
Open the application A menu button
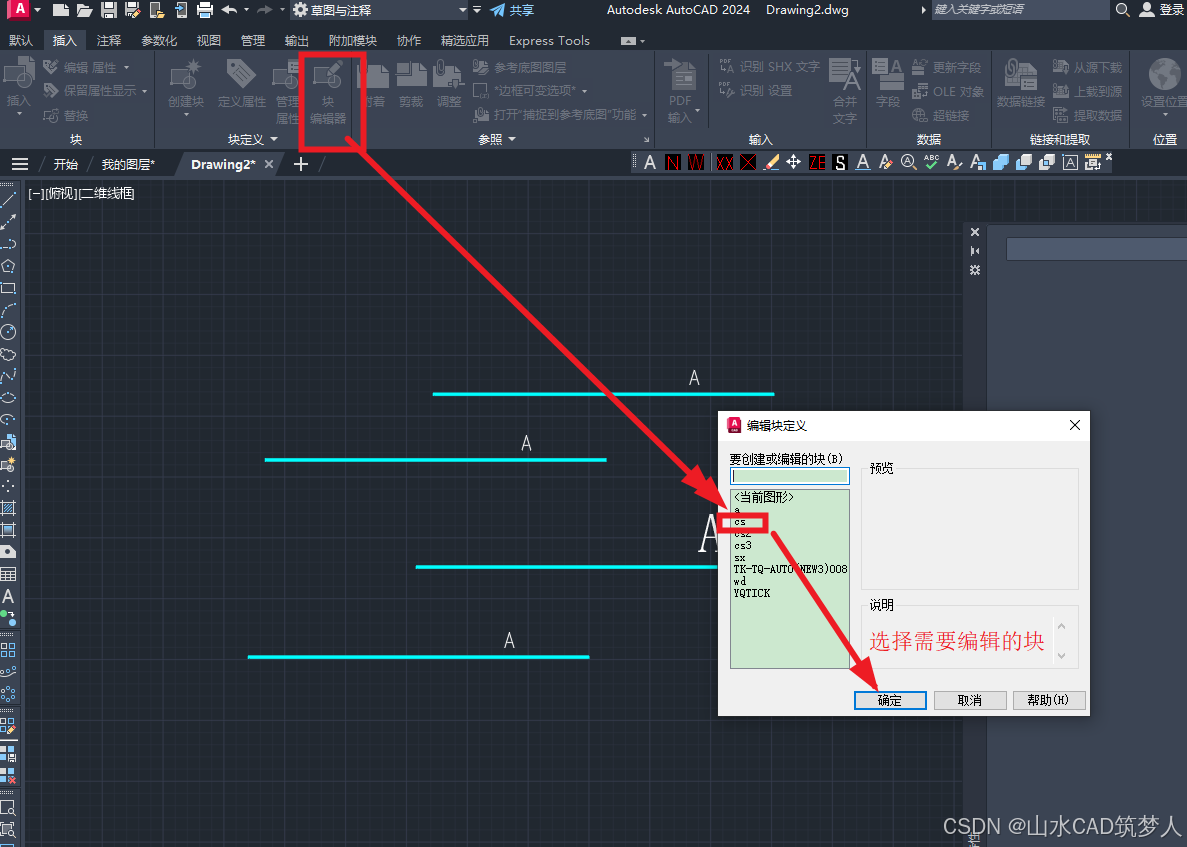point(20,9)
